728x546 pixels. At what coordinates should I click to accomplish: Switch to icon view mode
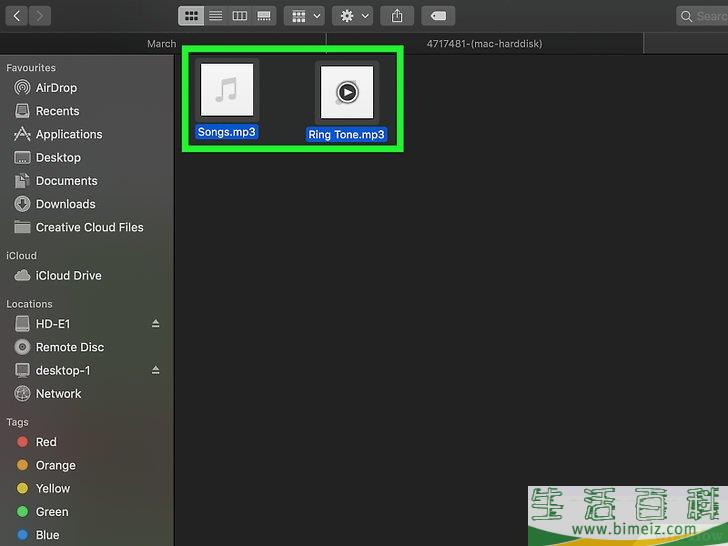pos(191,16)
